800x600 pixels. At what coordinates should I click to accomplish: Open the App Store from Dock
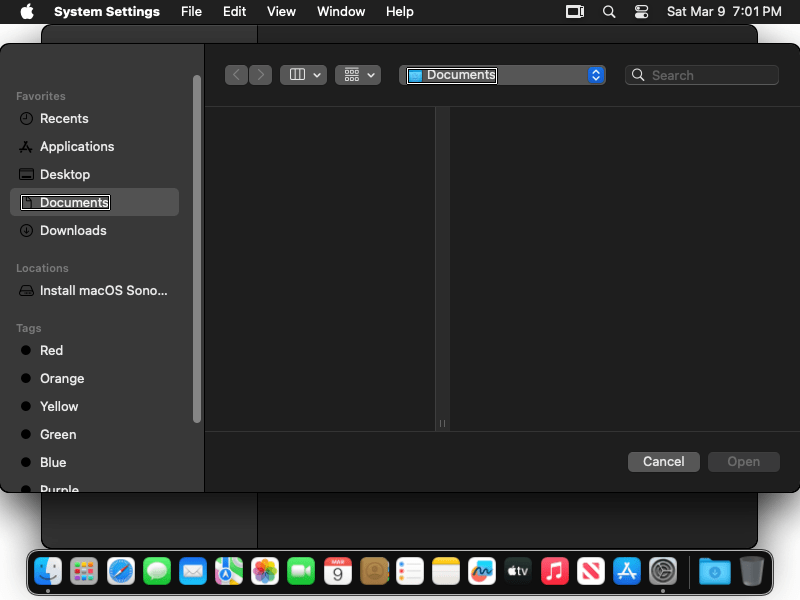pos(626,571)
